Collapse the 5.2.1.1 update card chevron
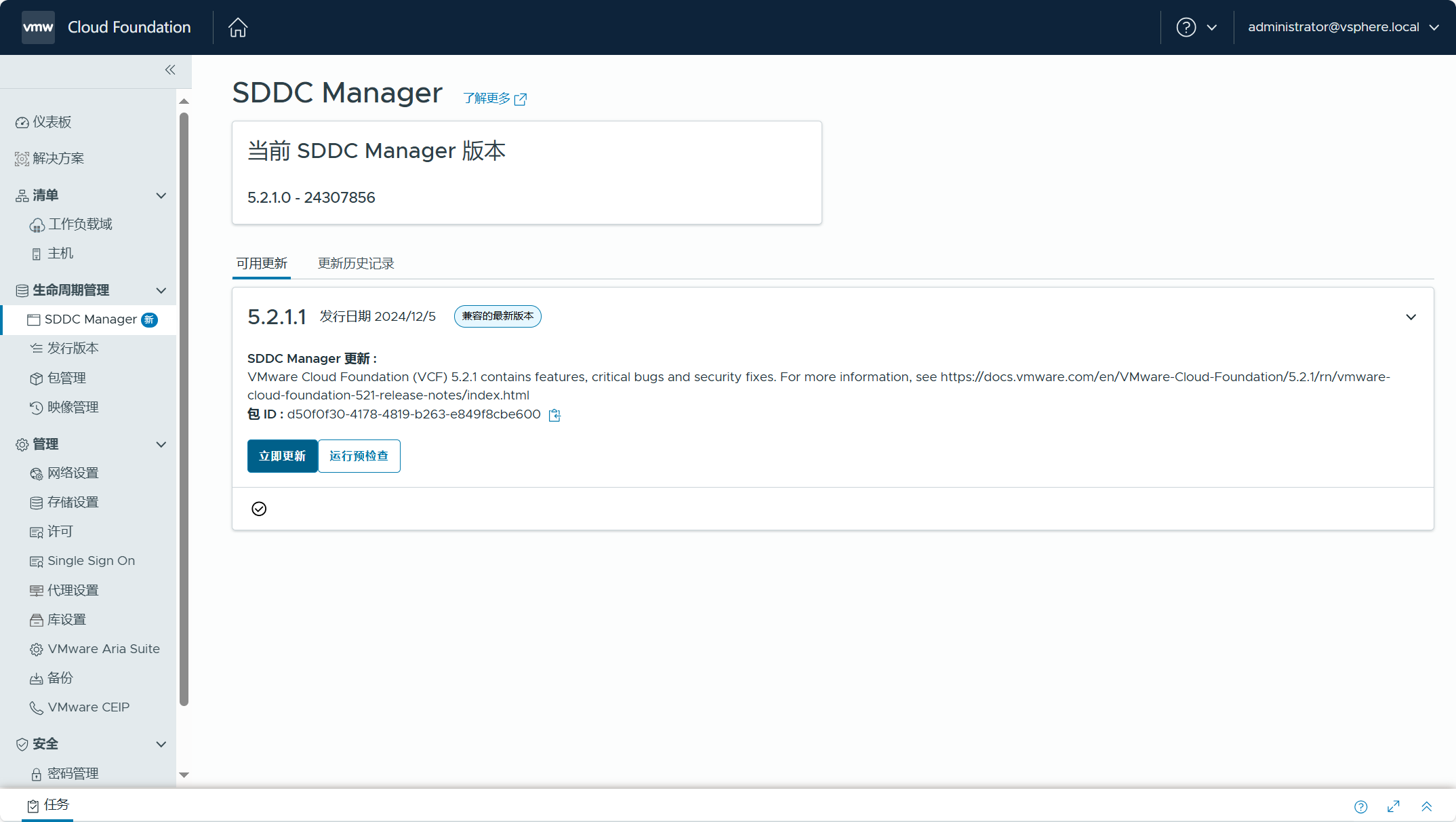 coord(1411,317)
